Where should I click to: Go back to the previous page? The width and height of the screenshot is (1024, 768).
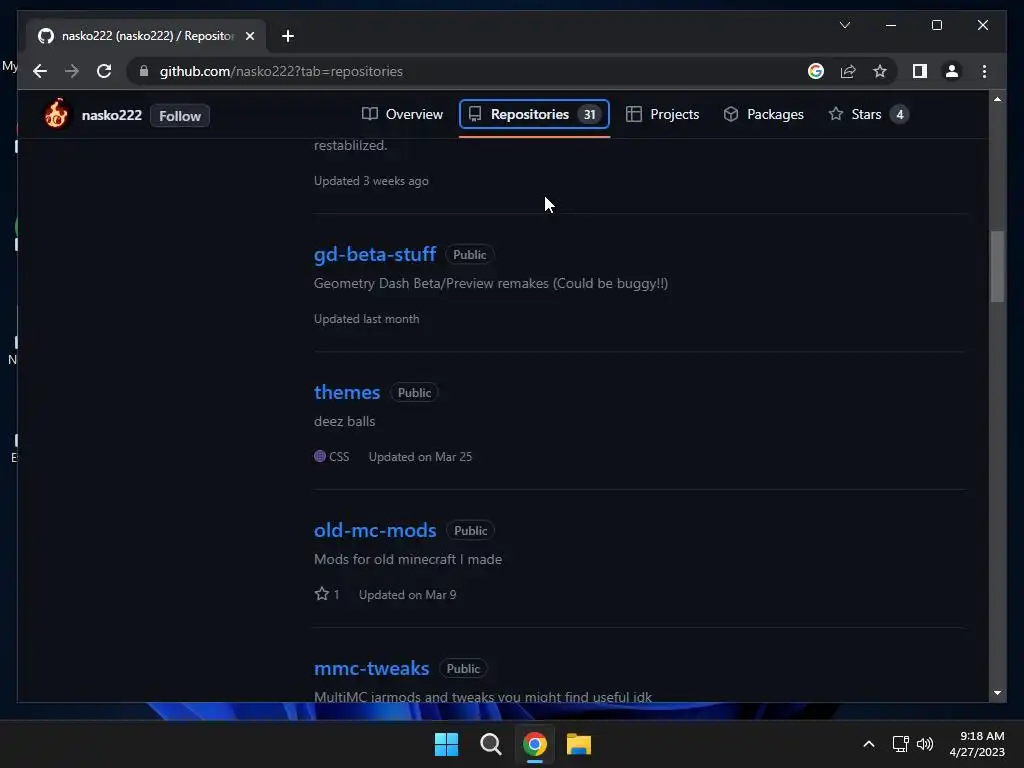(x=40, y=71)
